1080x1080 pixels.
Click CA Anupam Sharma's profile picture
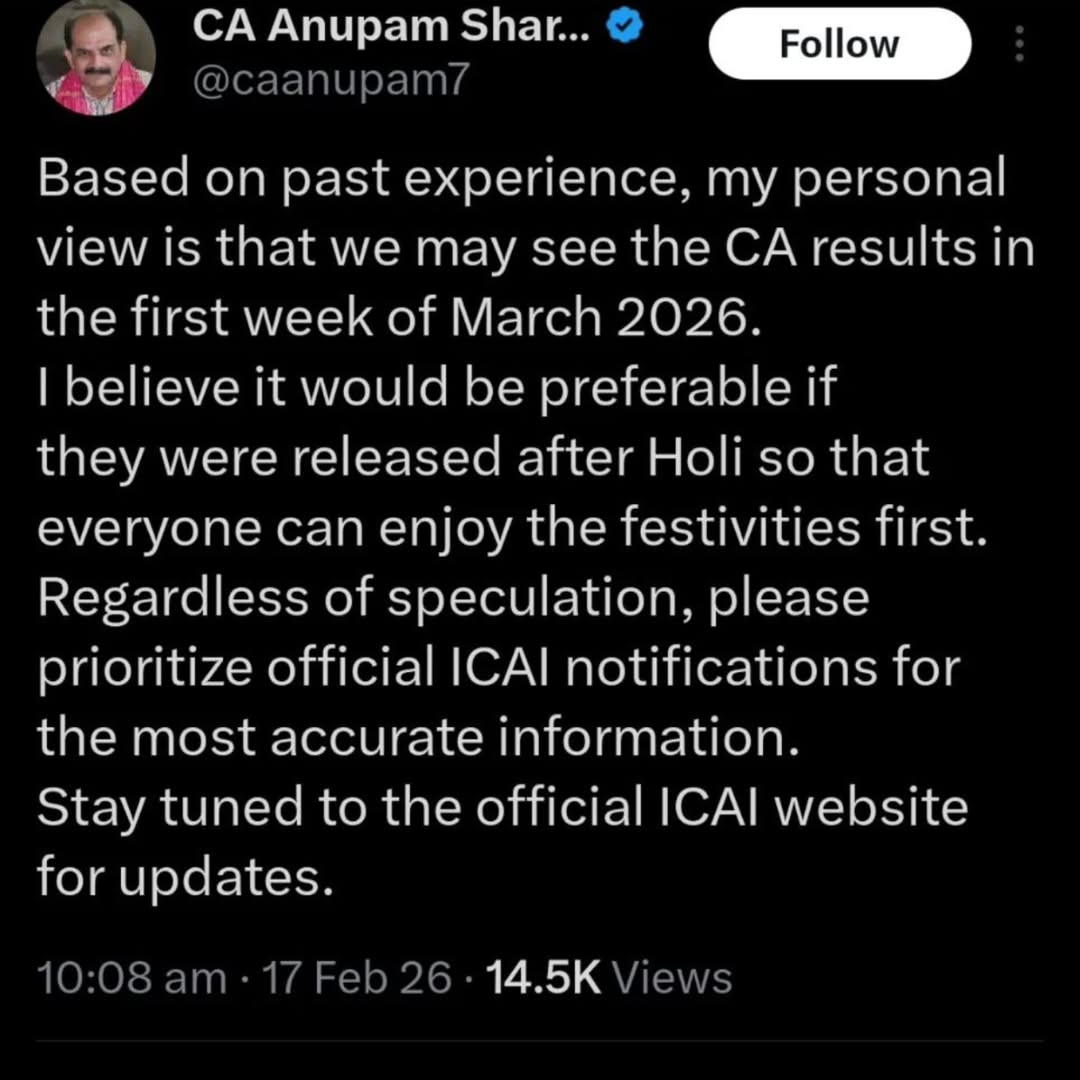pyautogui.click(x=96, y=57)
